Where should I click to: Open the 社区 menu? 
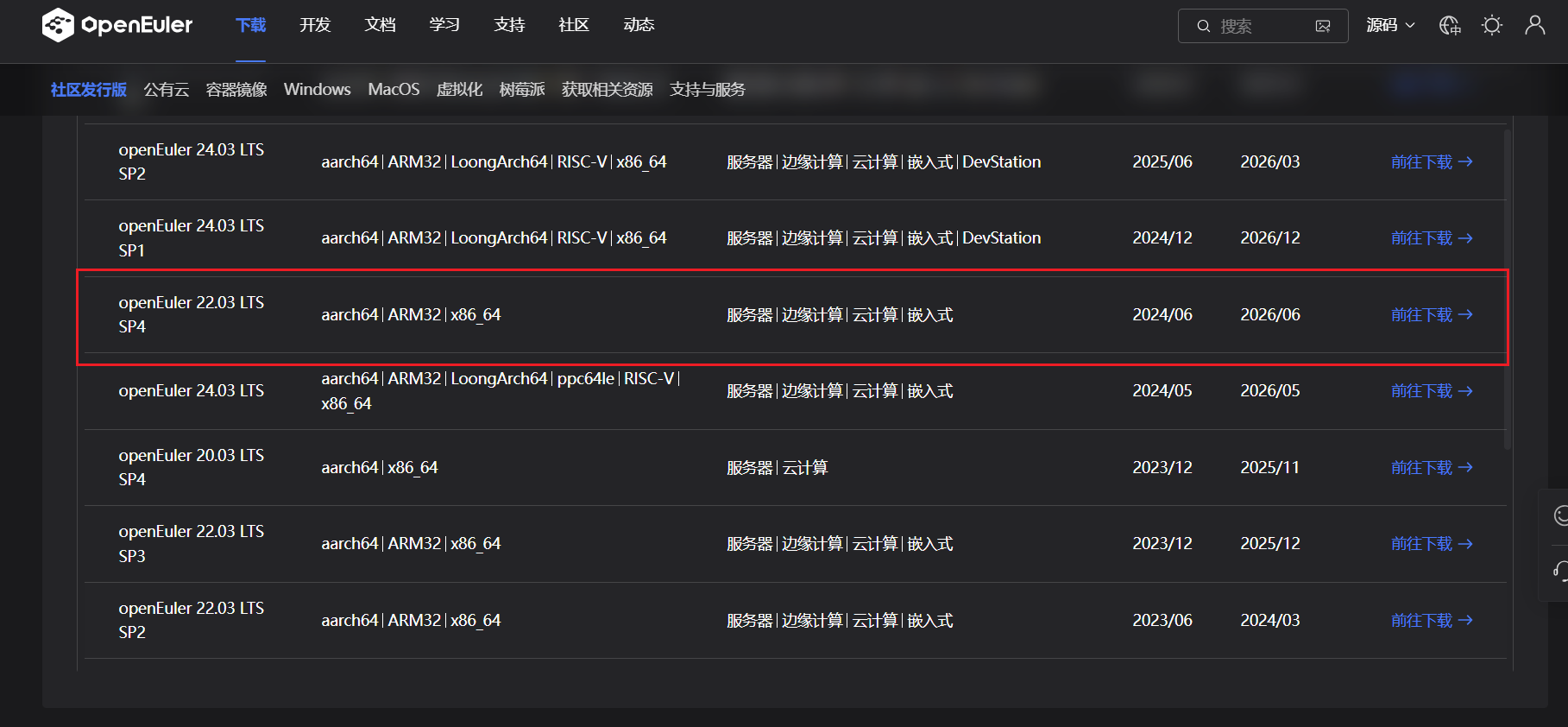pos(574,25)
